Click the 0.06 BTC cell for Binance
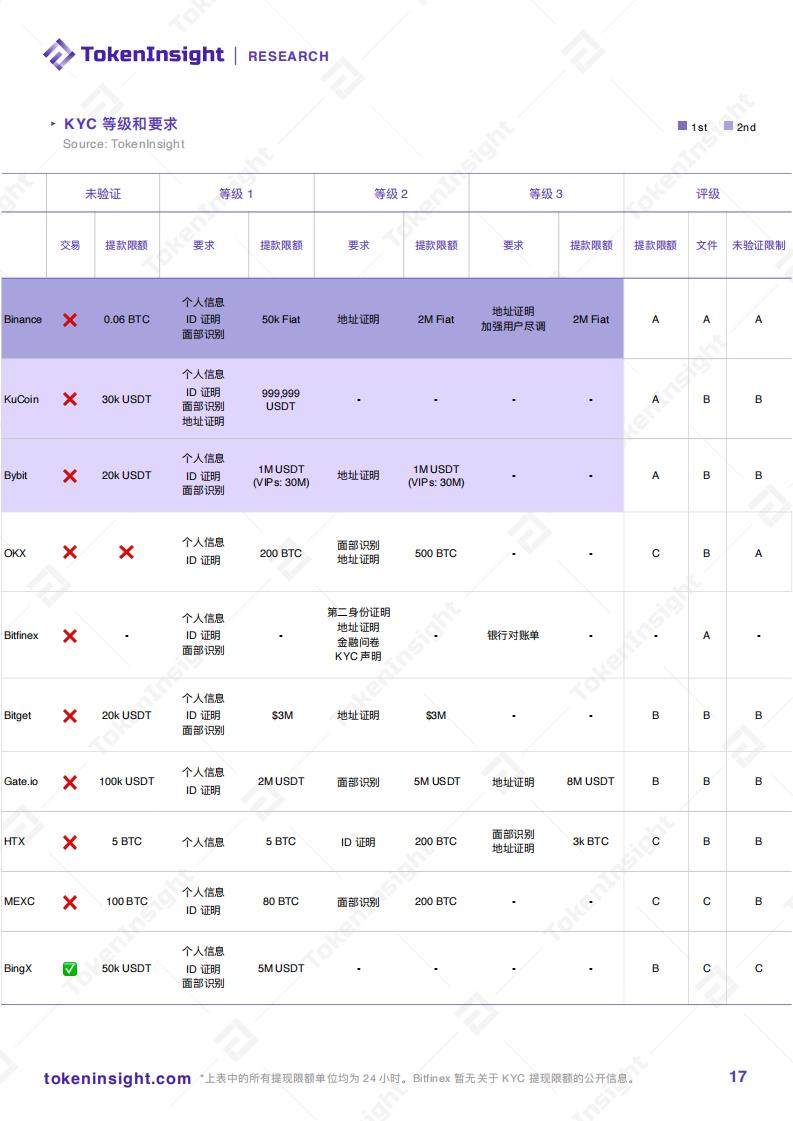 [x=127, y=320]
